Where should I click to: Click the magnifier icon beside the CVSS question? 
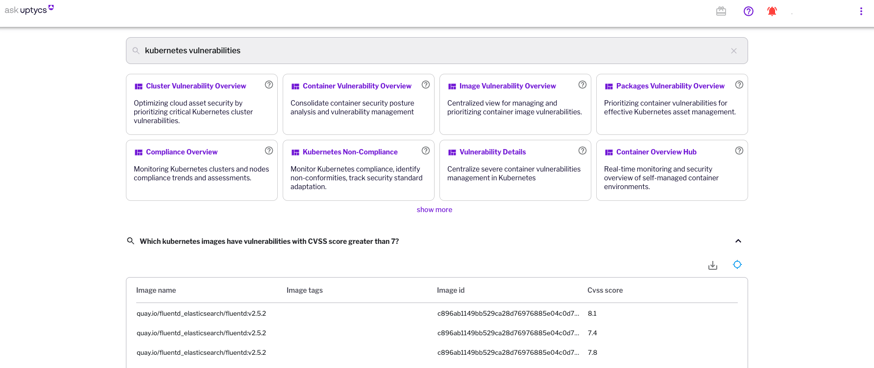point(130,241)
